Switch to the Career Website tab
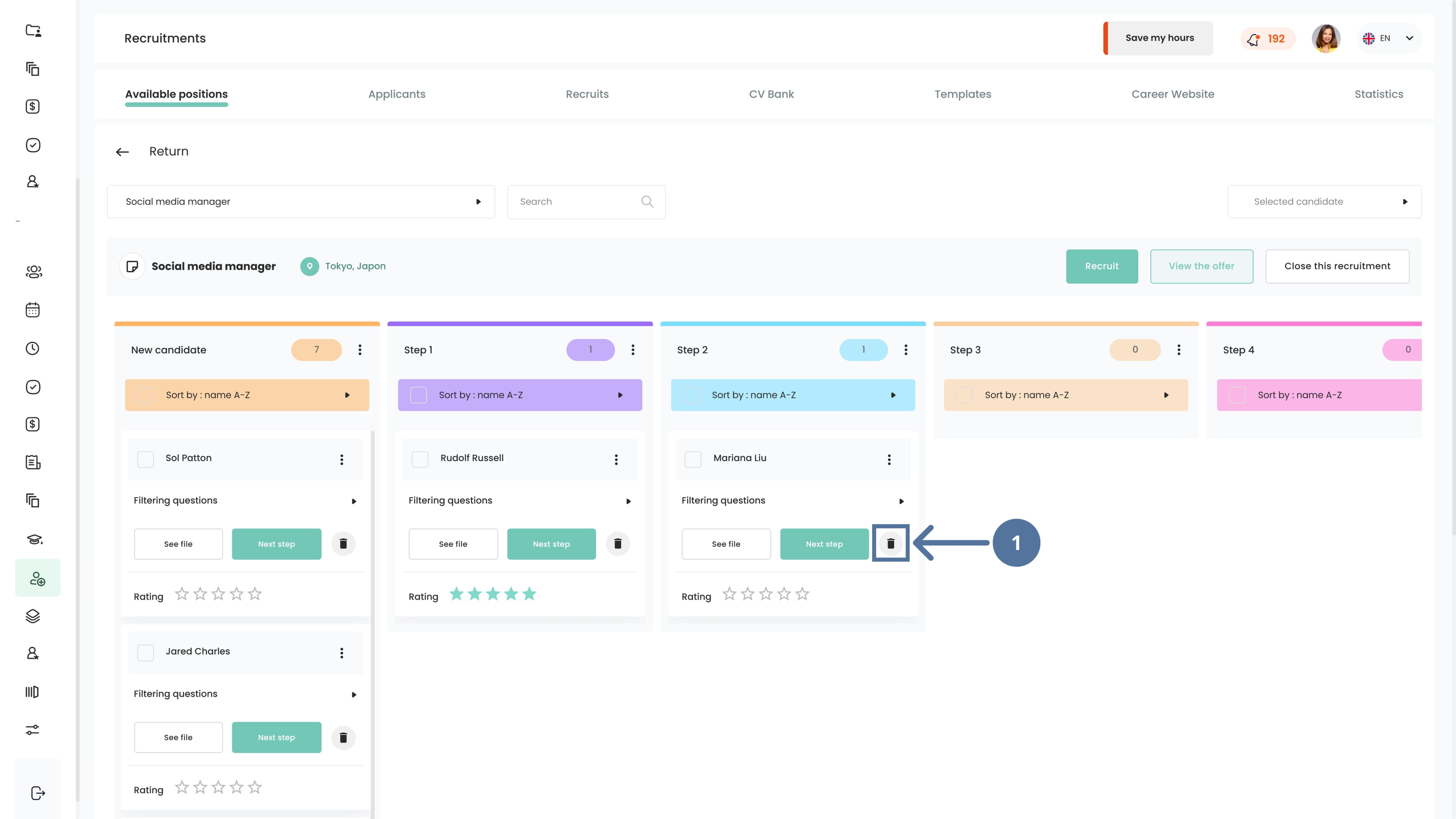Viewport: 1456px width, 819px height. [x=1173, y=94]
